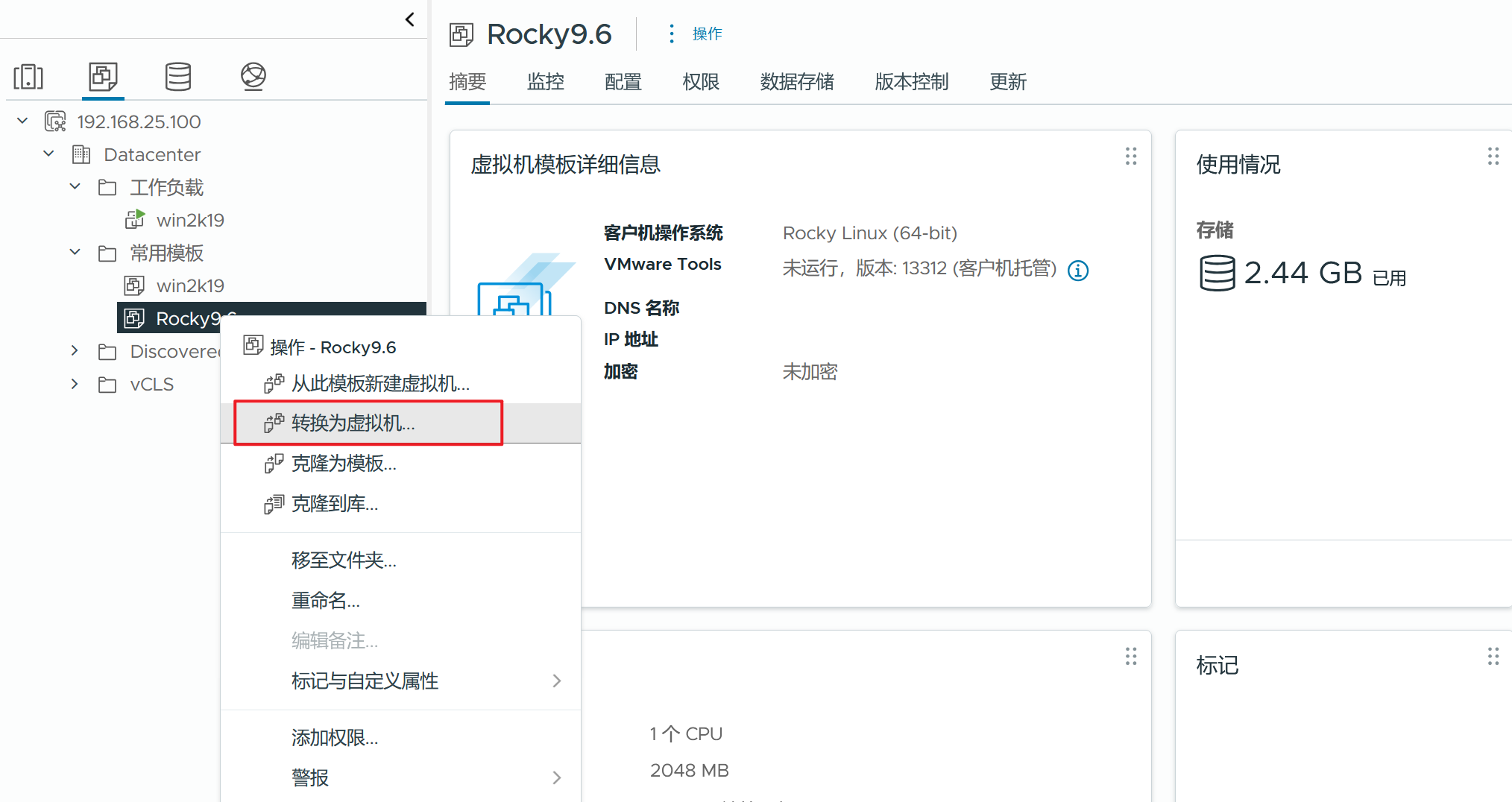1512x802 pixels.
Task: Collapse the Datacenter tree node
Action: click(49, 154)
